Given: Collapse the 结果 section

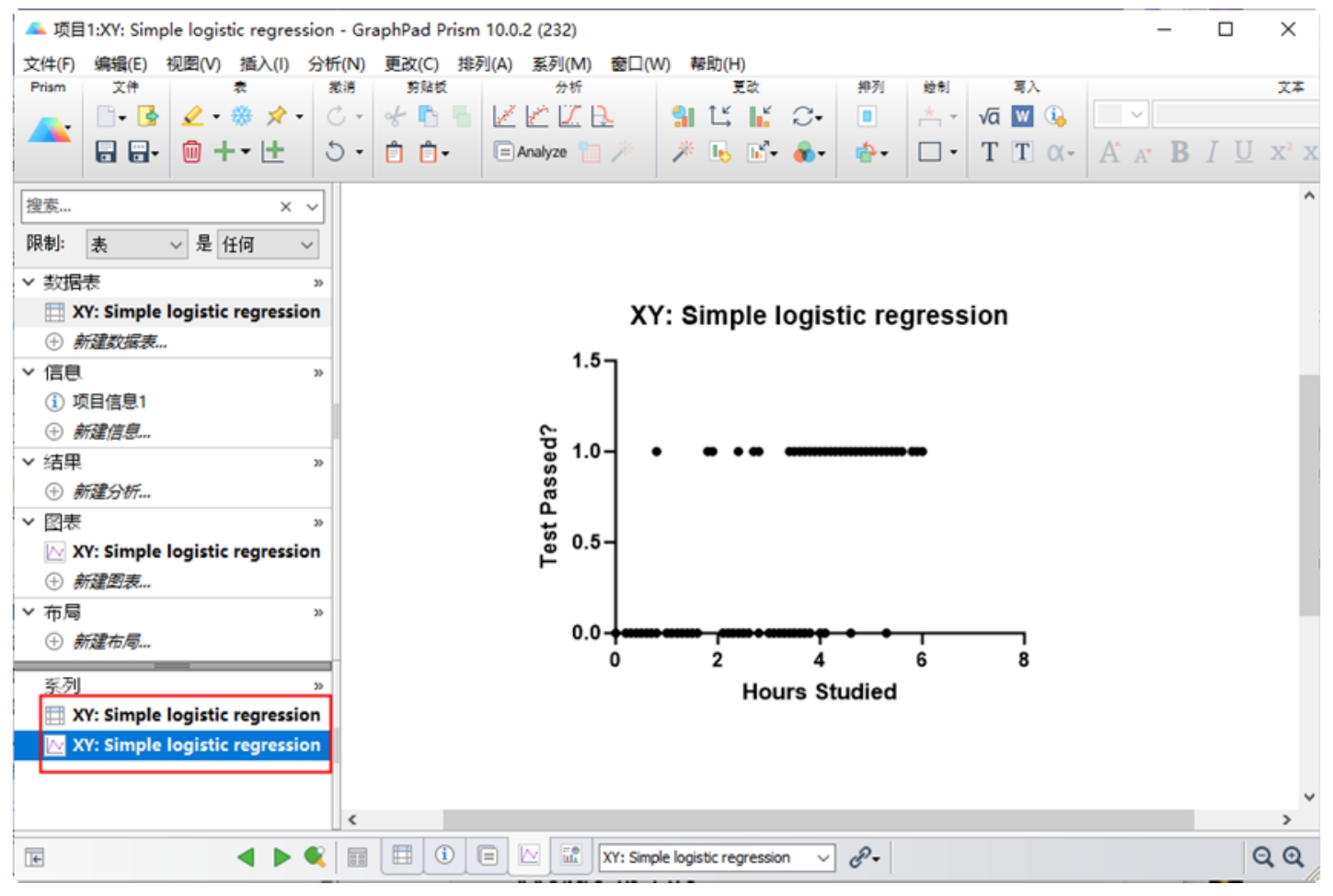Looking at the screenshot, I should click(x=29, y=462).
